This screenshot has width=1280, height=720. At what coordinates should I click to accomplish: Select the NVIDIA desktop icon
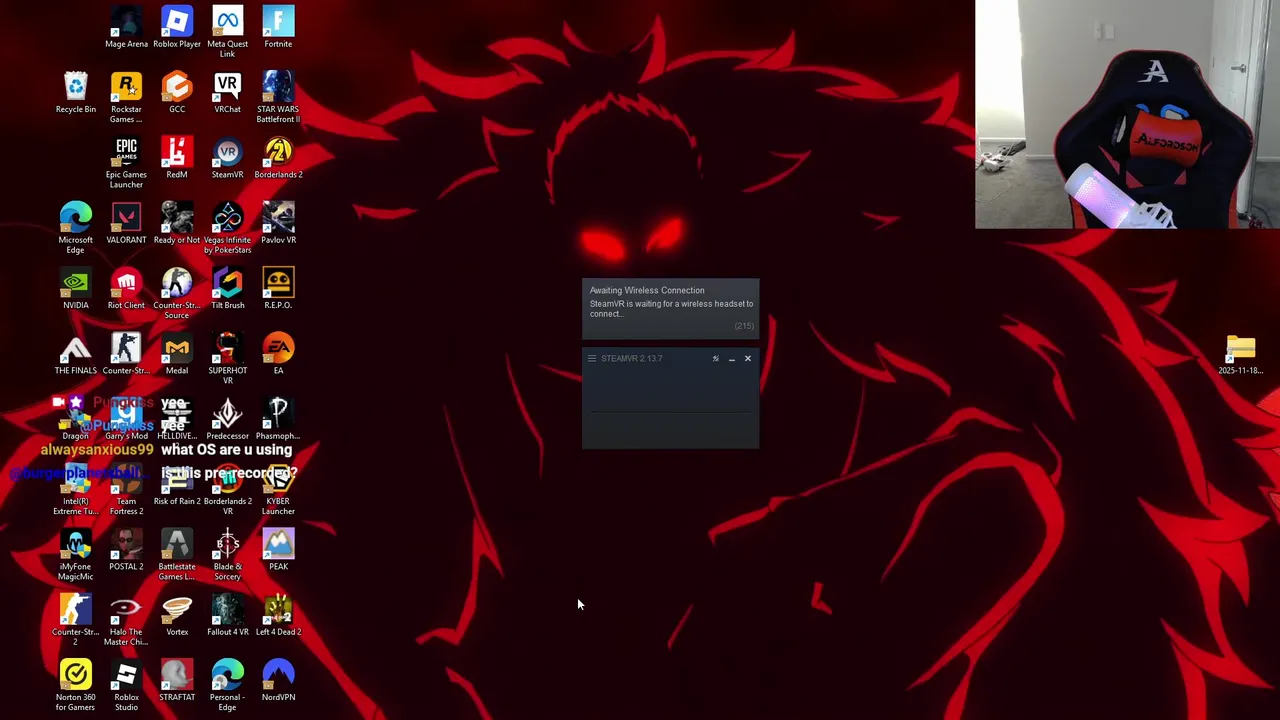tap(75, 289)
